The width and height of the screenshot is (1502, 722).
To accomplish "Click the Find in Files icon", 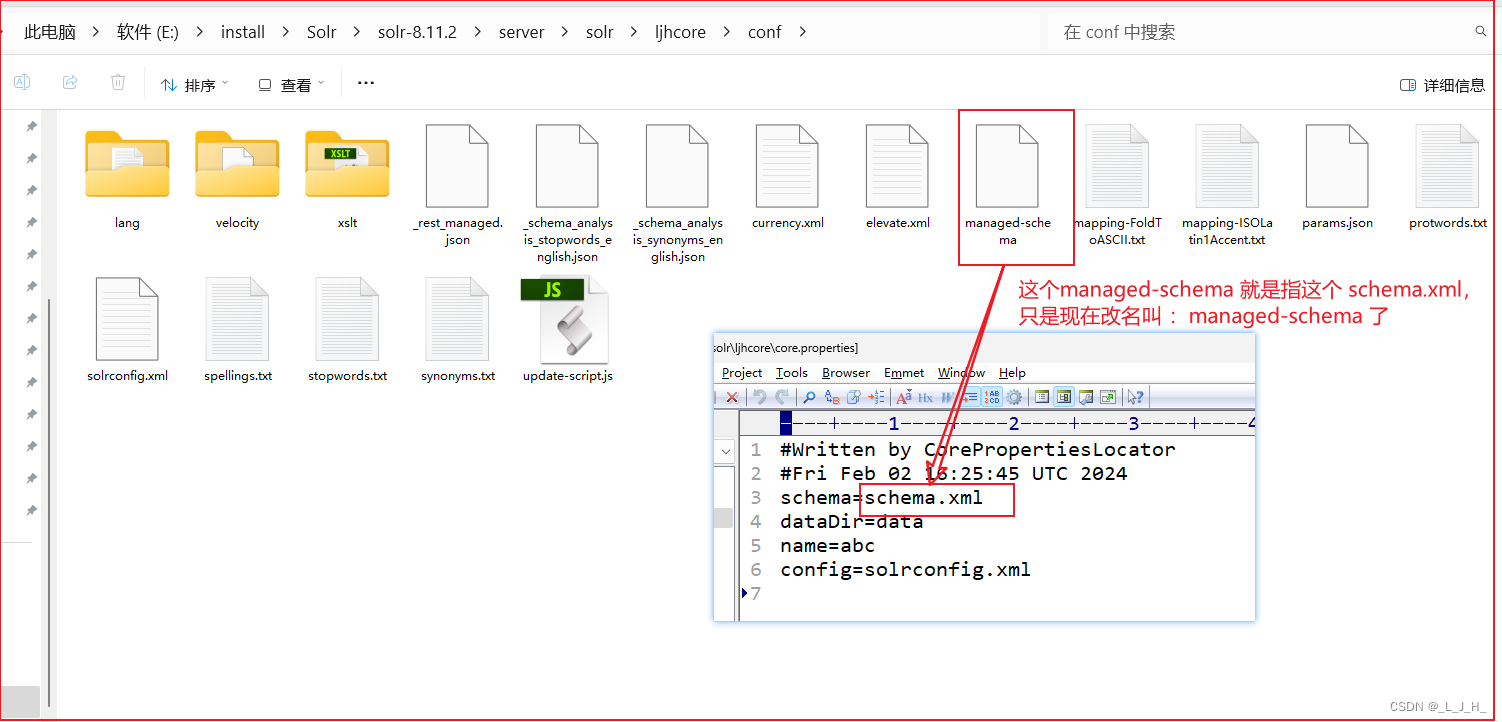I will point(854,397).
